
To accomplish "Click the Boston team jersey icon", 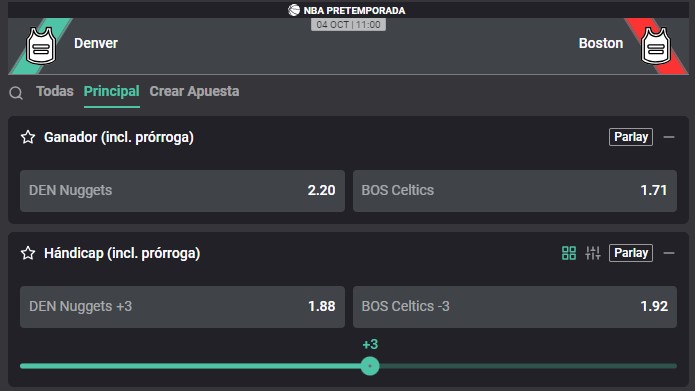I will [656, 46].
